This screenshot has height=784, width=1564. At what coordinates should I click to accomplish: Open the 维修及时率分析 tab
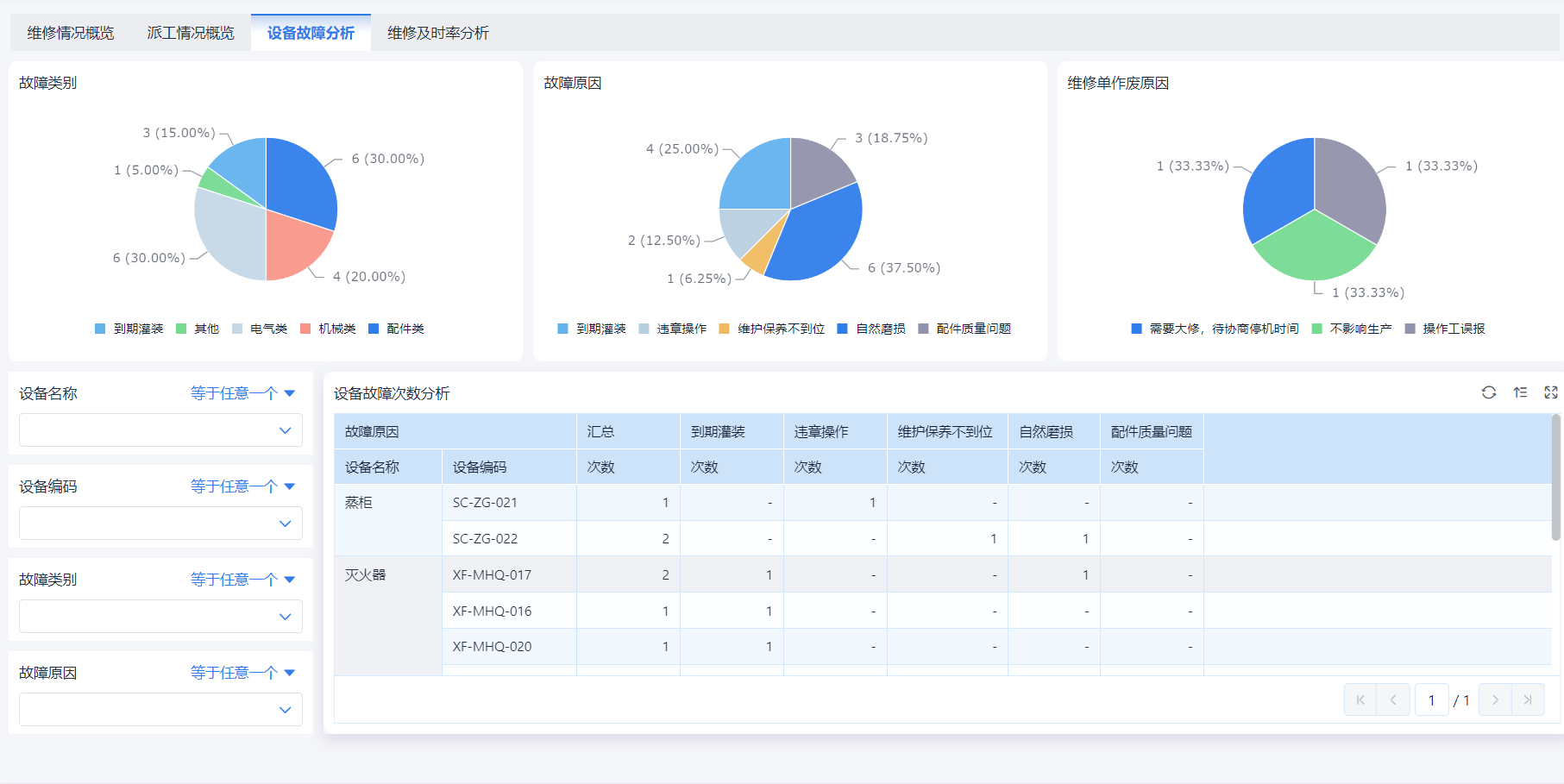pyautogui.click(x=438, y=33)
